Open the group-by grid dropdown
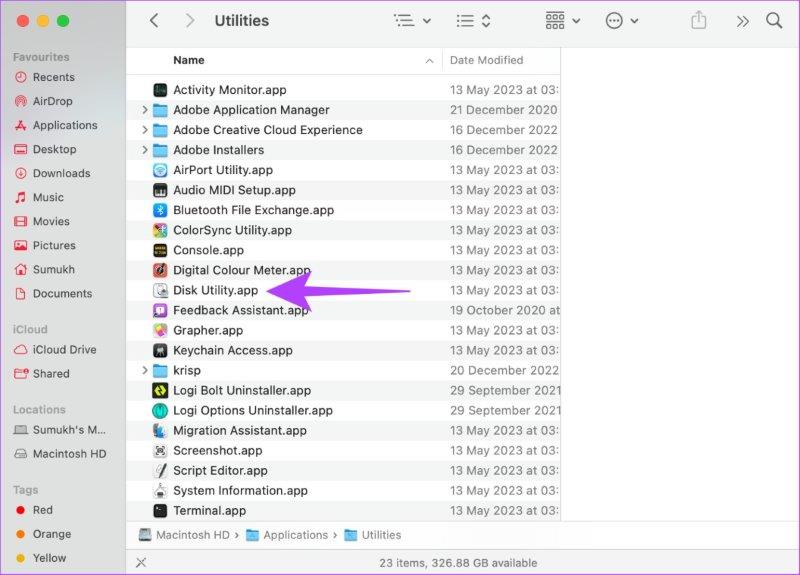The width and height of the screenshot is (800, 575). point(563,21)
